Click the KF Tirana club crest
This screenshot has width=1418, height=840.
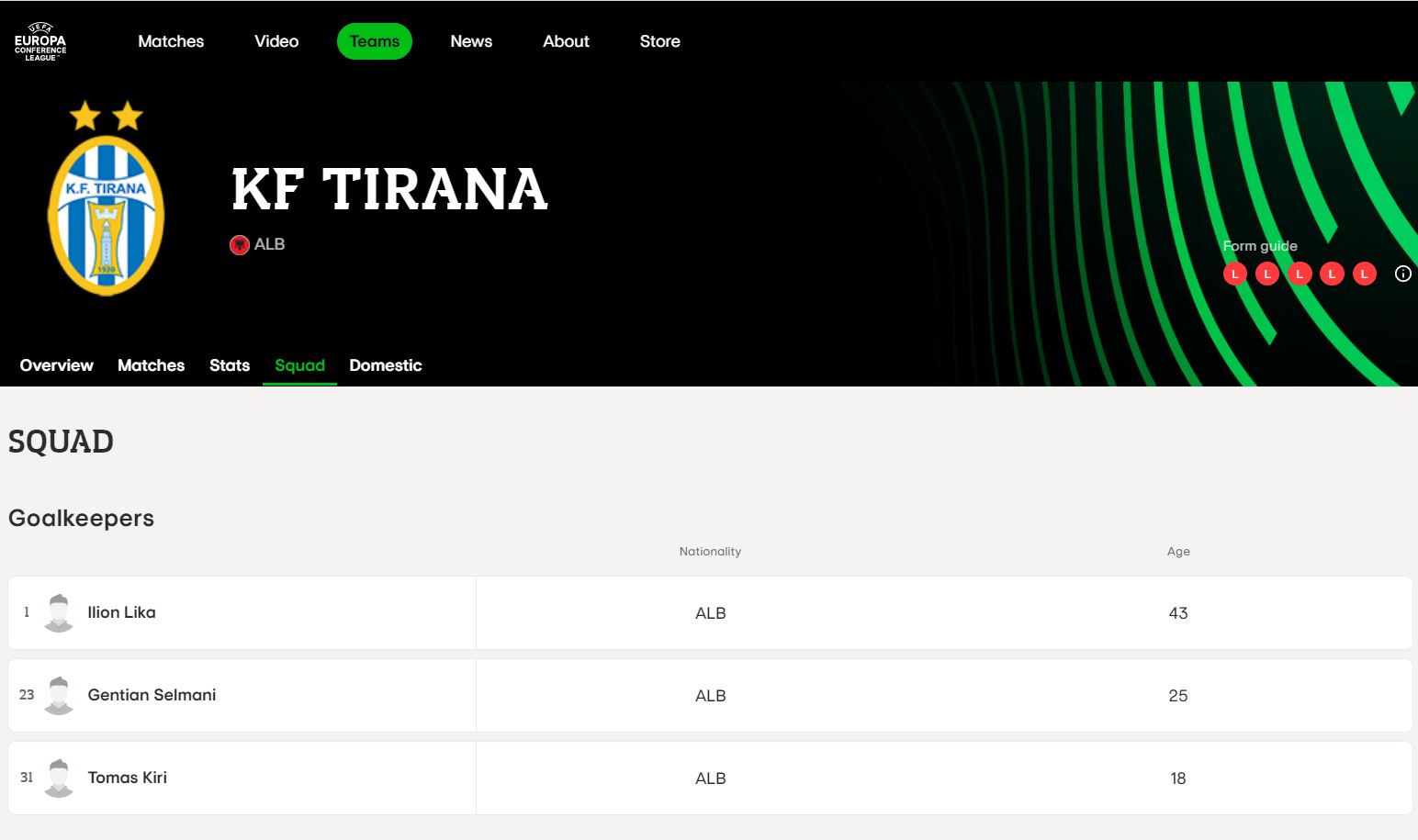[106, 198]
